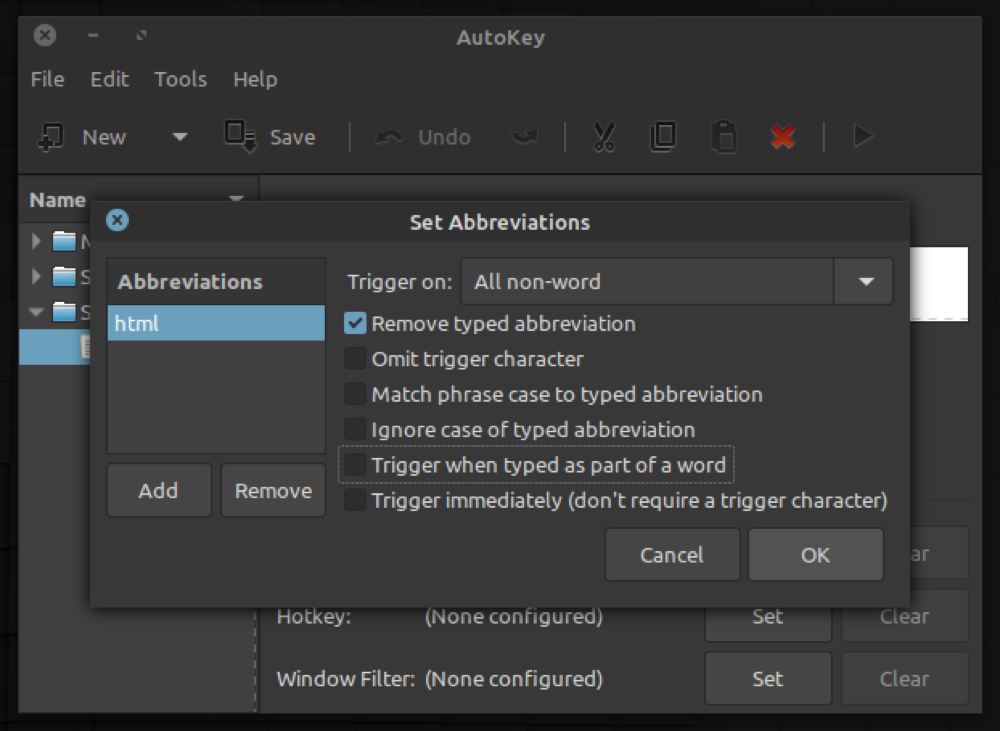Open the File menu
This screenshot has height=731, width=1000.
tap(47, 79)
